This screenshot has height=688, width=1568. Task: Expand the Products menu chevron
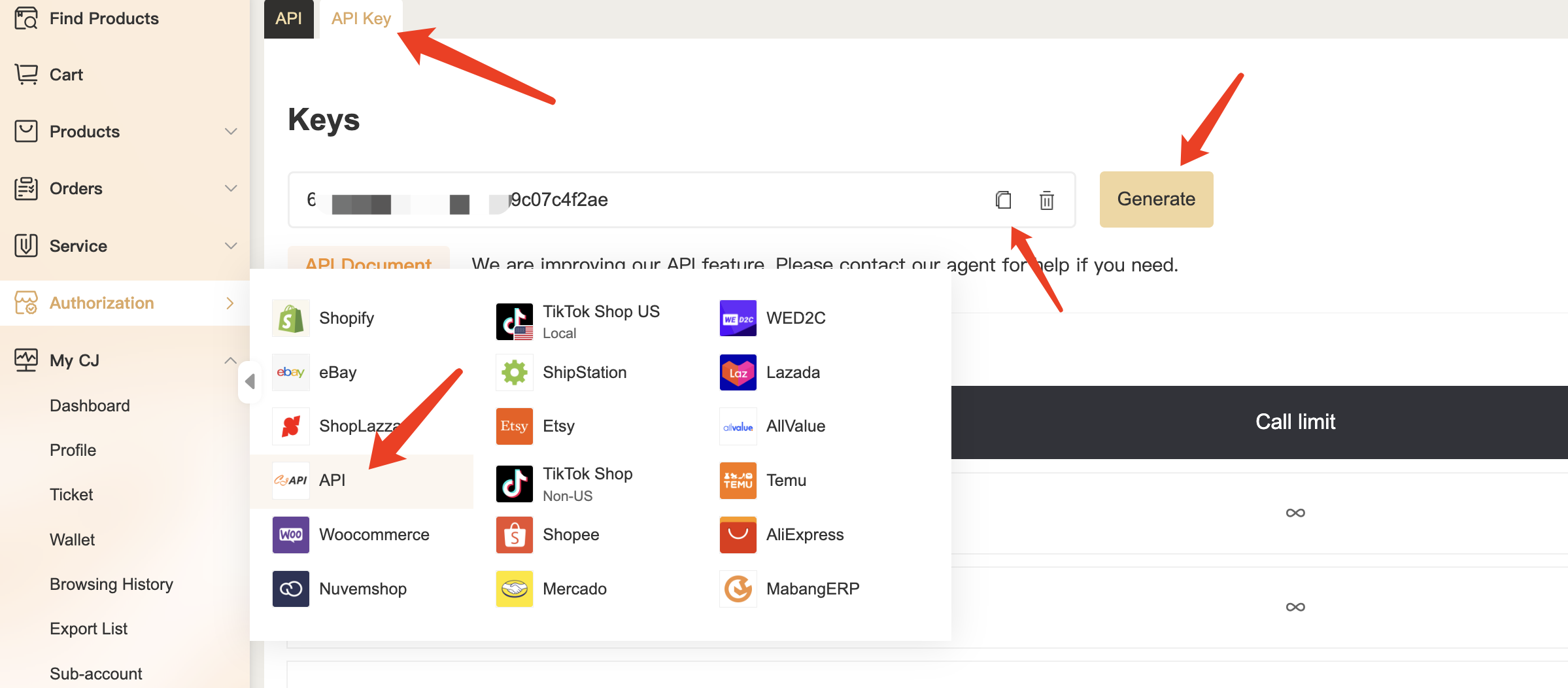(x=231, y=131)
